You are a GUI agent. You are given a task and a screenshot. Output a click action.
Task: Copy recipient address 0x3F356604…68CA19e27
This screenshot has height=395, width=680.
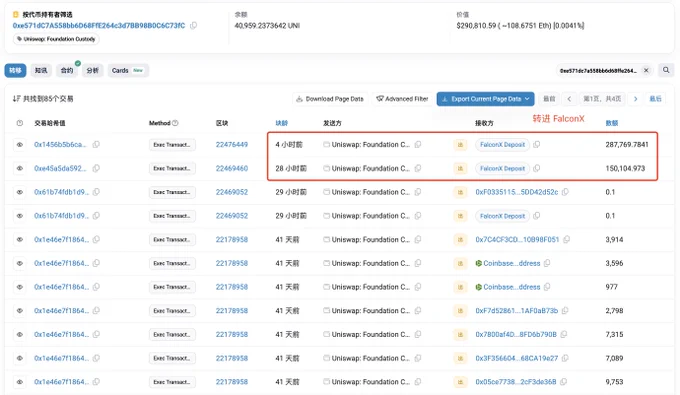[565, 358]
